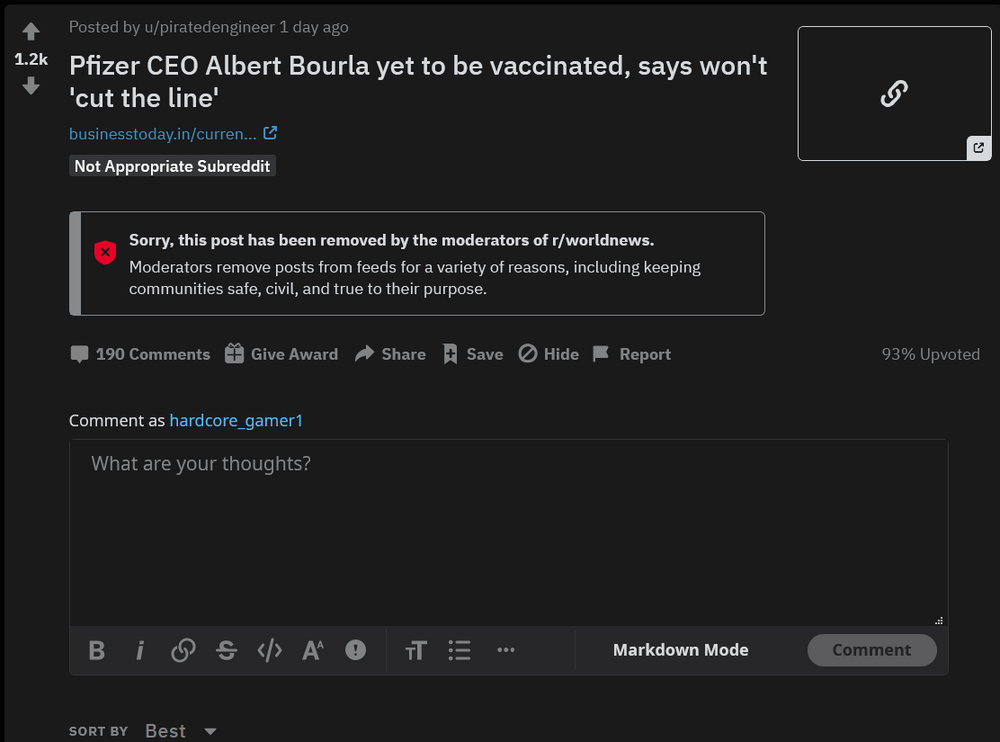Toggle bold formatting in comment editor
Image resolution: width=1000 pixels, height=742 pixels.
coord(97,651)
